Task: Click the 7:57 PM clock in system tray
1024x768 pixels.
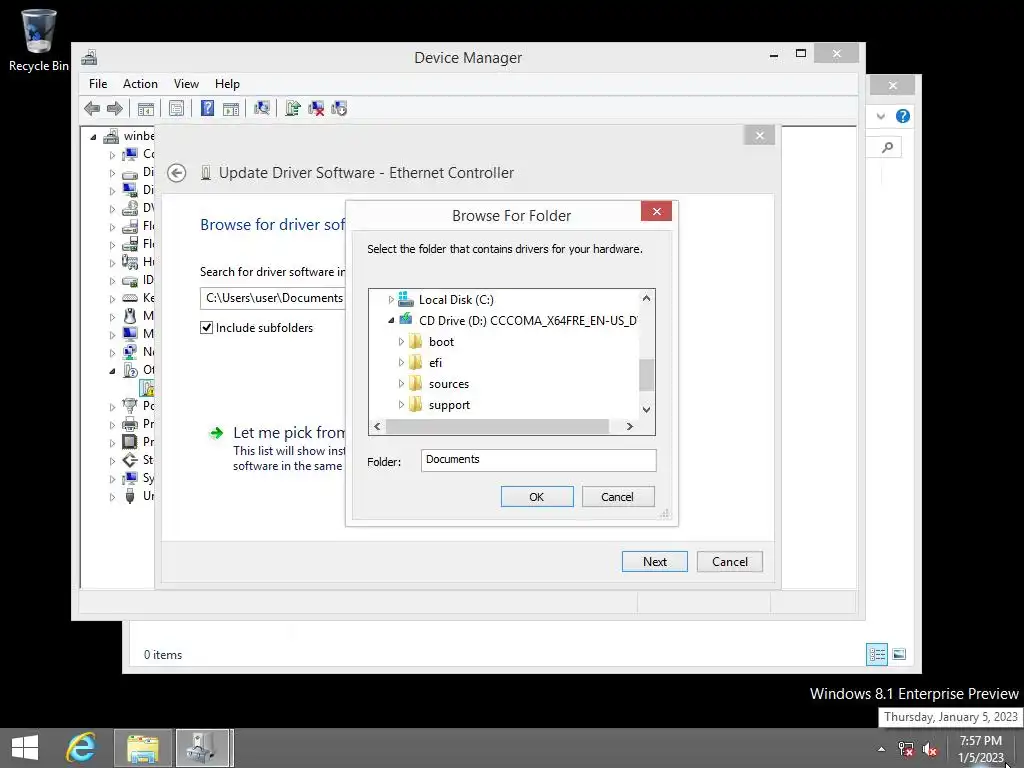Action: click(980, 741)
